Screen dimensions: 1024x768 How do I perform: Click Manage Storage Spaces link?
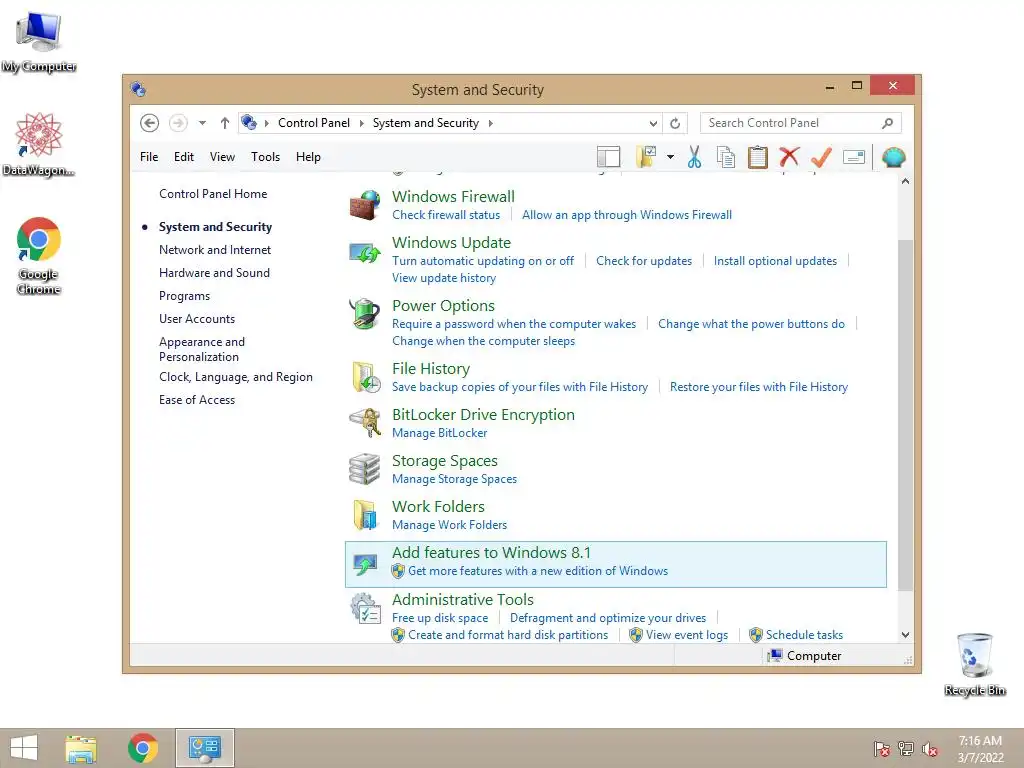pos(455,479)
